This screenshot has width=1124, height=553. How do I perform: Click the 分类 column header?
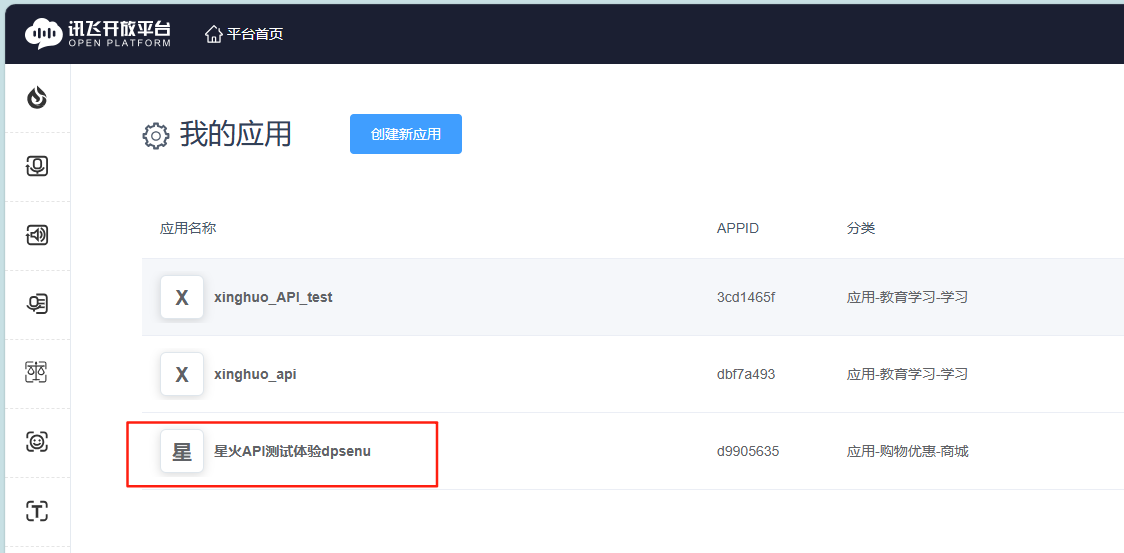[861, 228]
